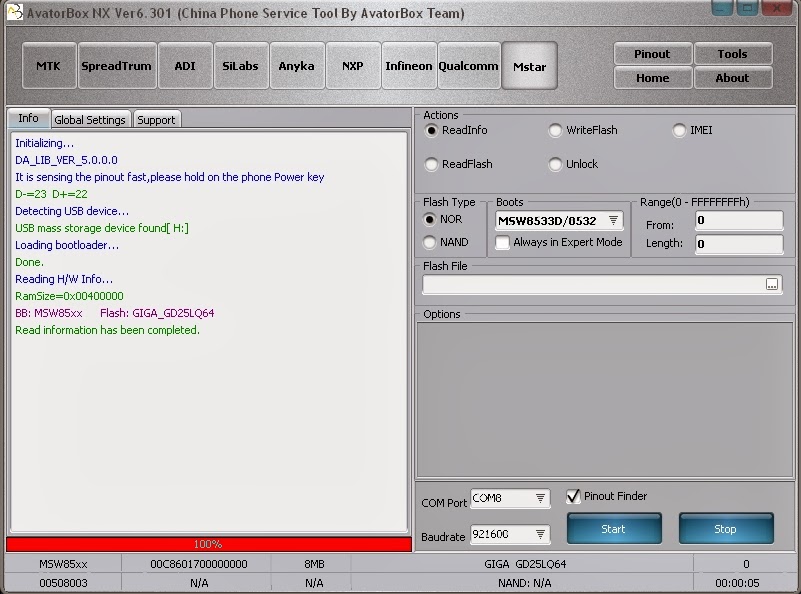Click the Options panel area

coord(605,399)
